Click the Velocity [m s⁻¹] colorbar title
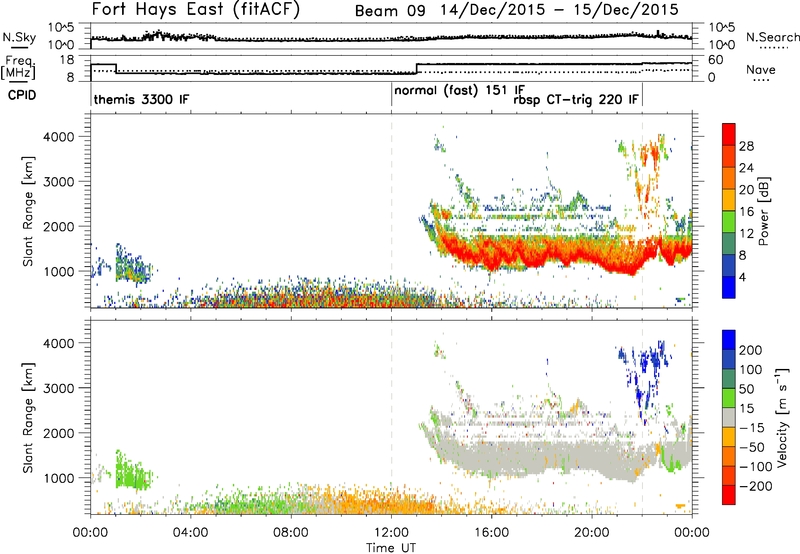Image resolution: width=800 pixels, height=554 pixels. click(783, 417)
